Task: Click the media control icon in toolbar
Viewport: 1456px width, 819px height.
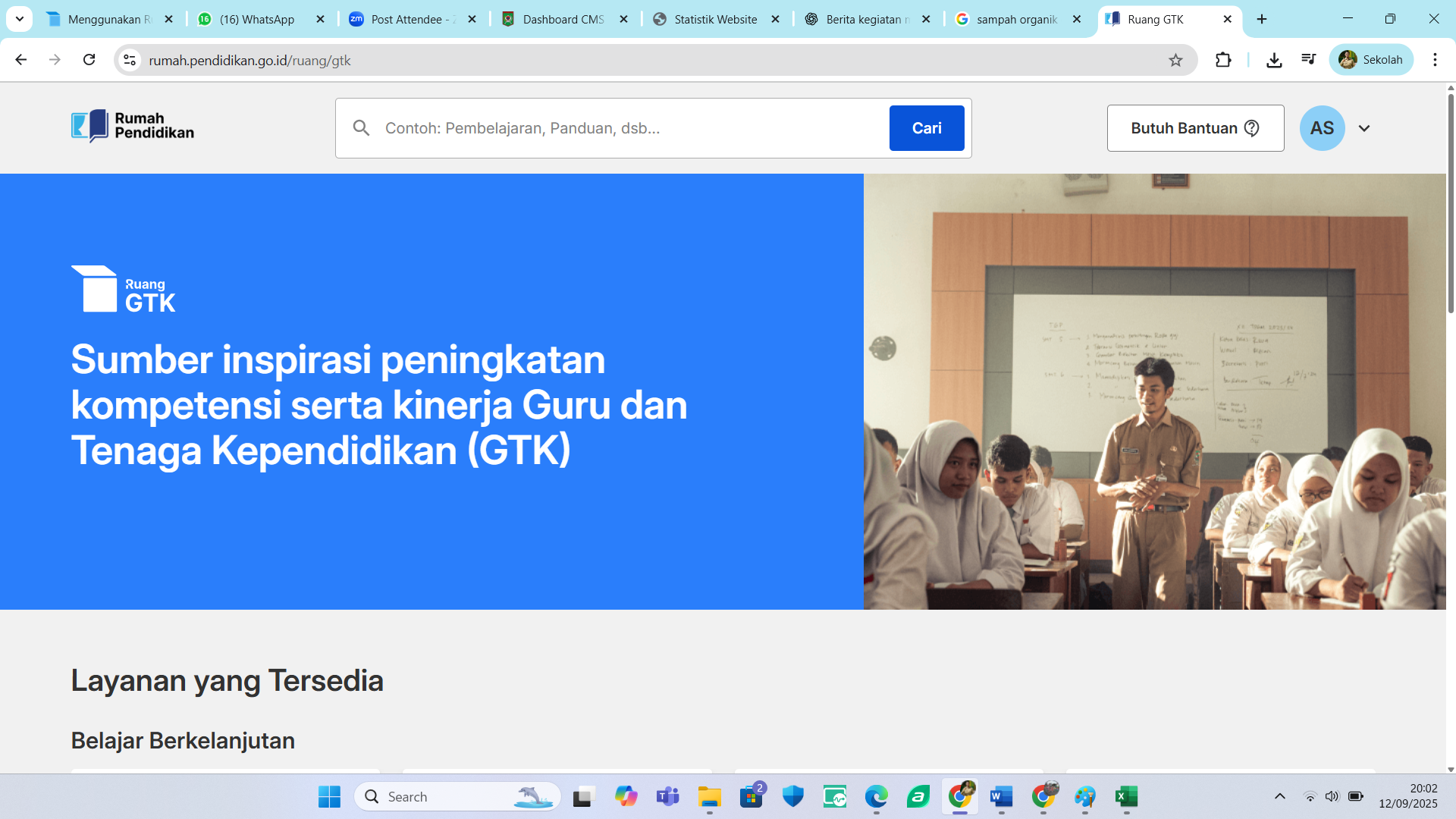Action: tap(1309, 60)
